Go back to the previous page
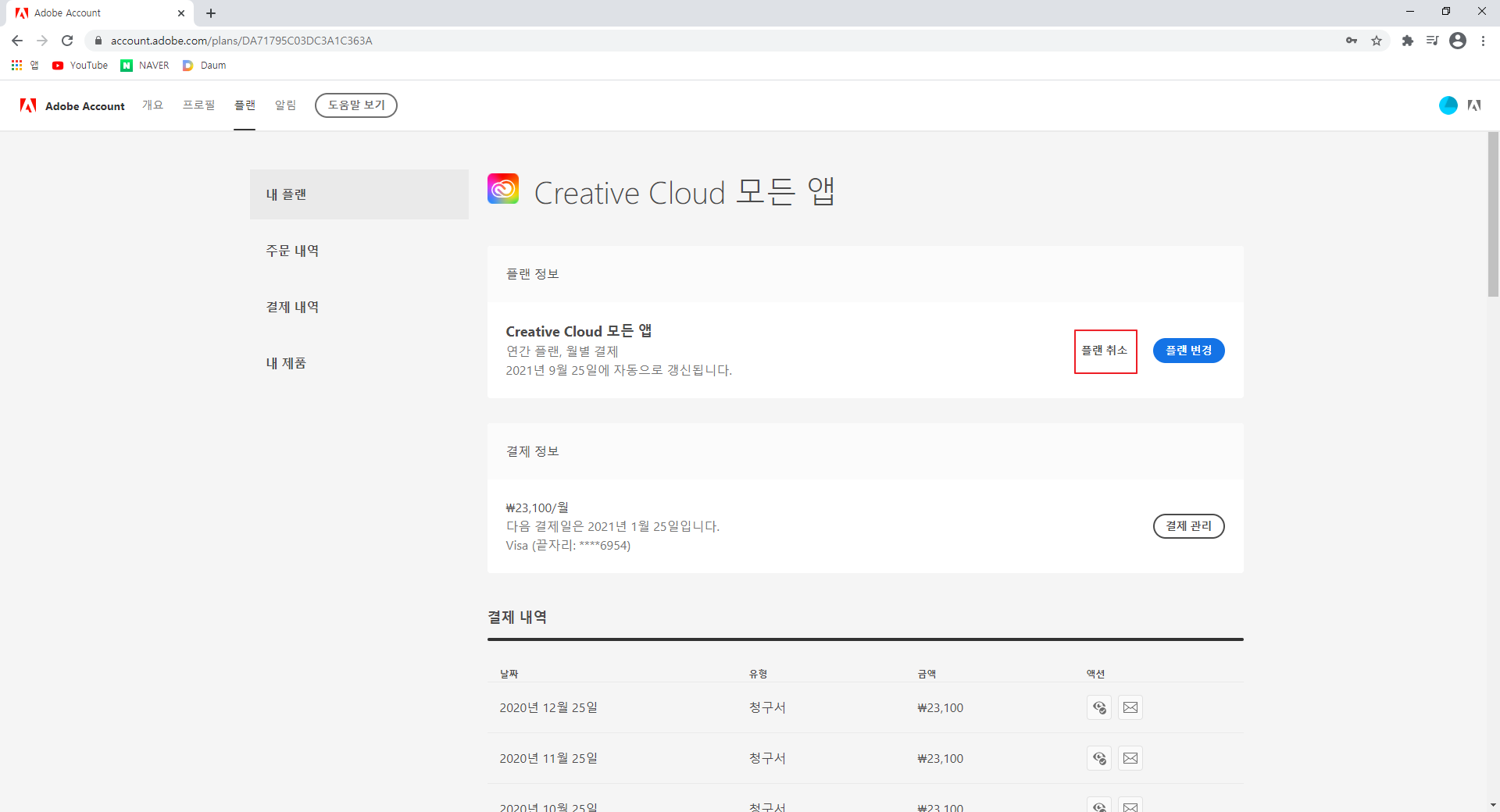1500x812 pixels. pyautogui.click(x=17, y=41)
